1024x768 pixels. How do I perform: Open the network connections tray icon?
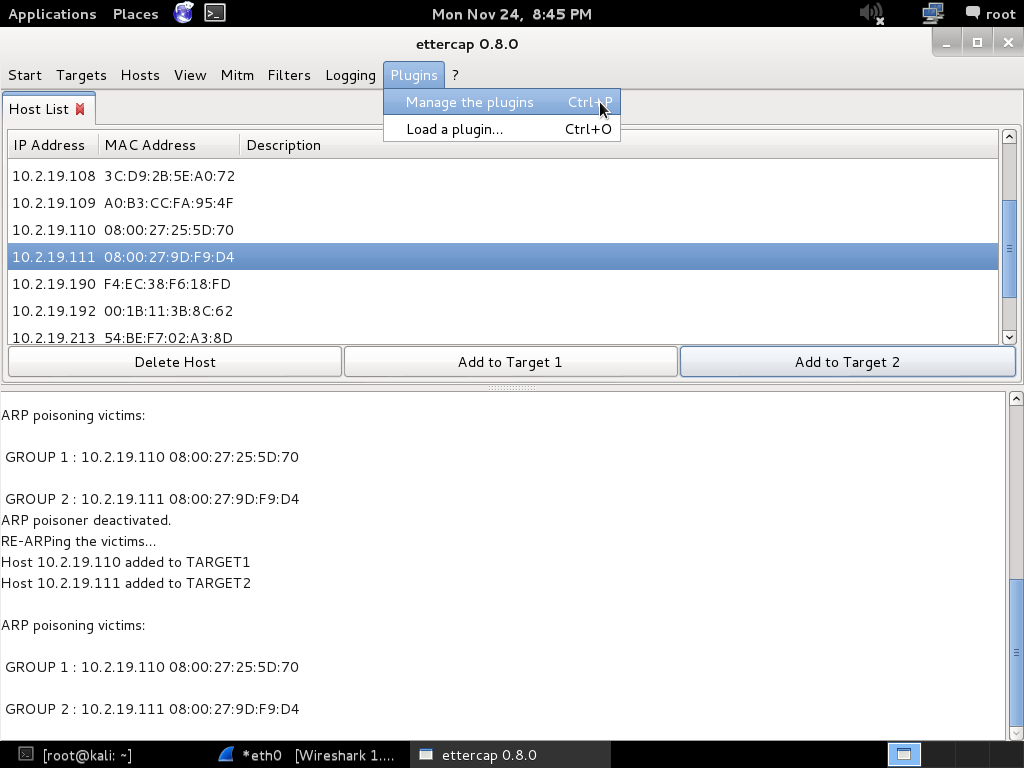click(932, 13)
